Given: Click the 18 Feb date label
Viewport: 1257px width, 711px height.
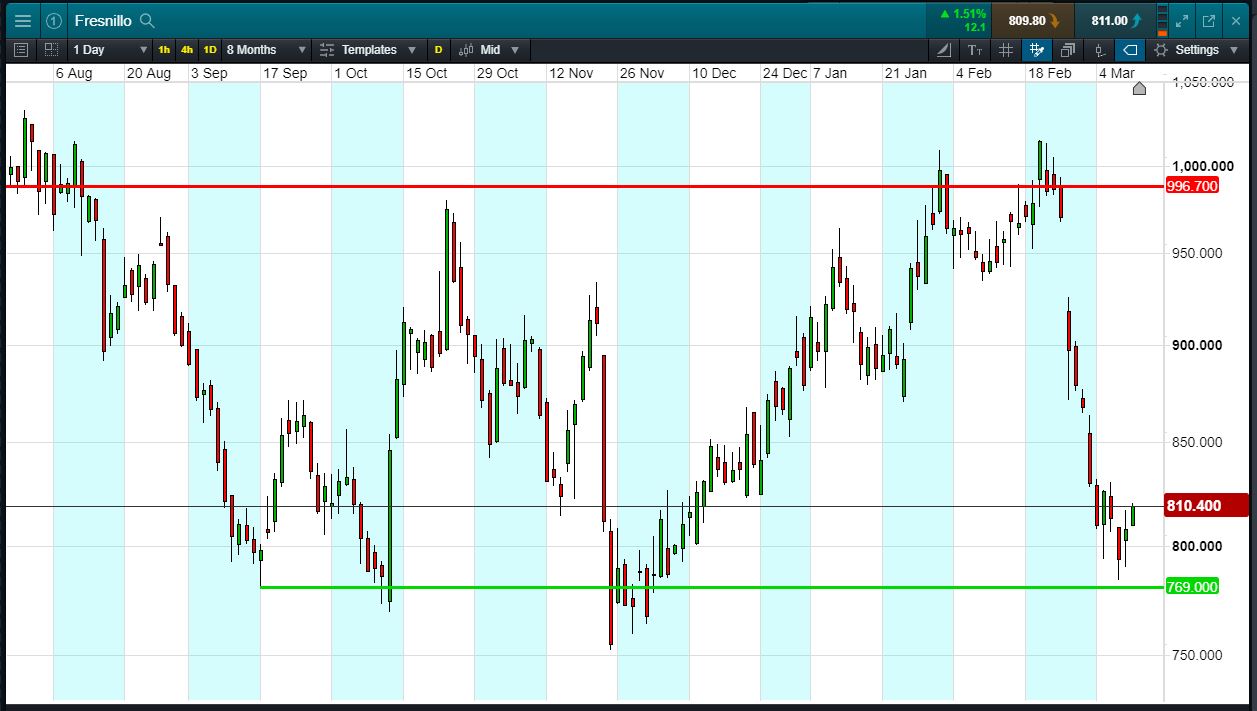Looking at the screenshot, I should tap(1050, 73).
